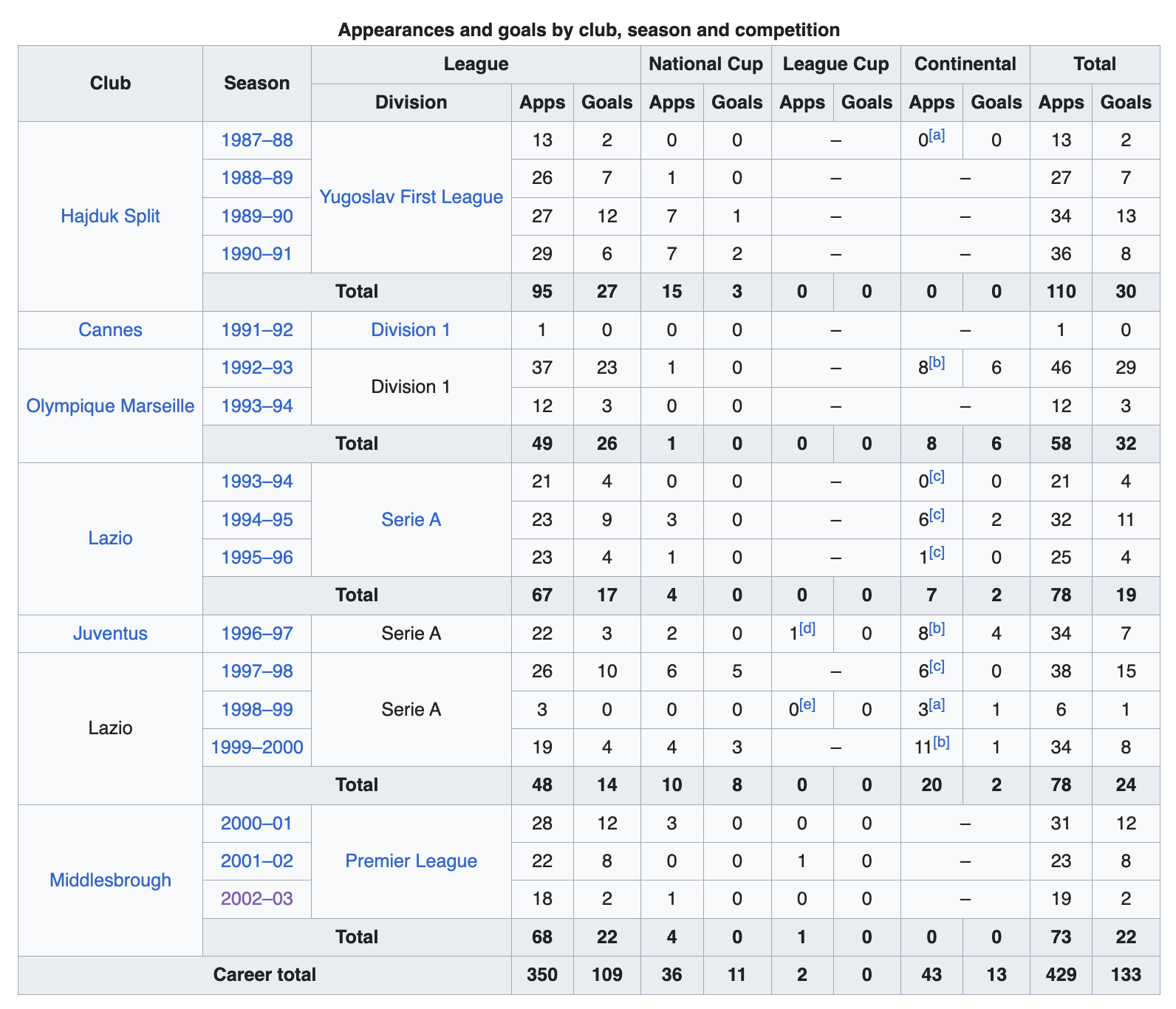Open the 2001–02 season link

(x=257, y=861)
